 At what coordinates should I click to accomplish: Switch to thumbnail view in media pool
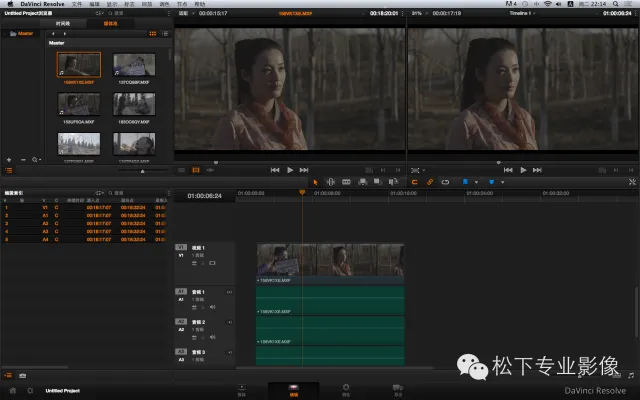153,33
